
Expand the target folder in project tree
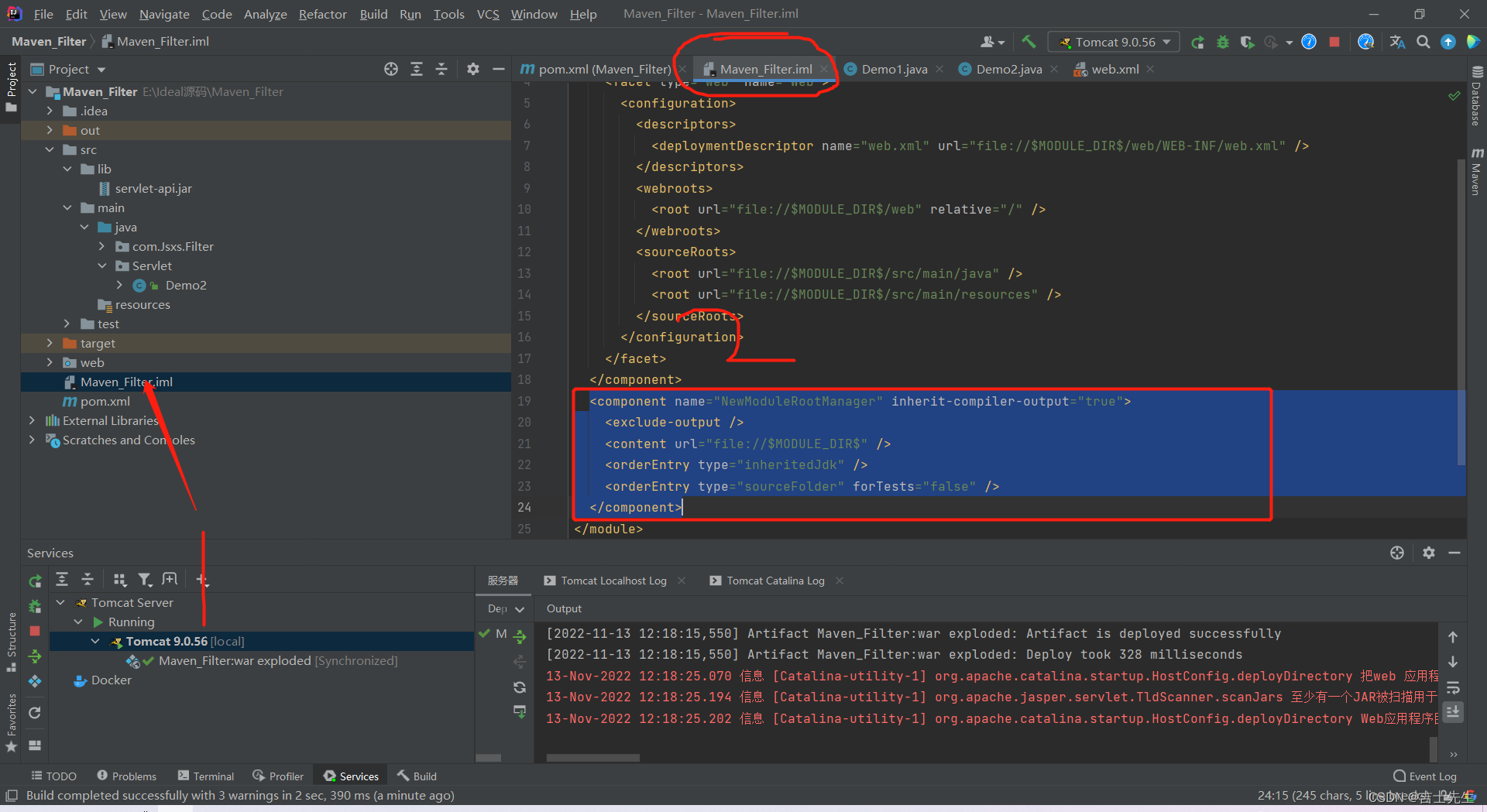[50, 343]
